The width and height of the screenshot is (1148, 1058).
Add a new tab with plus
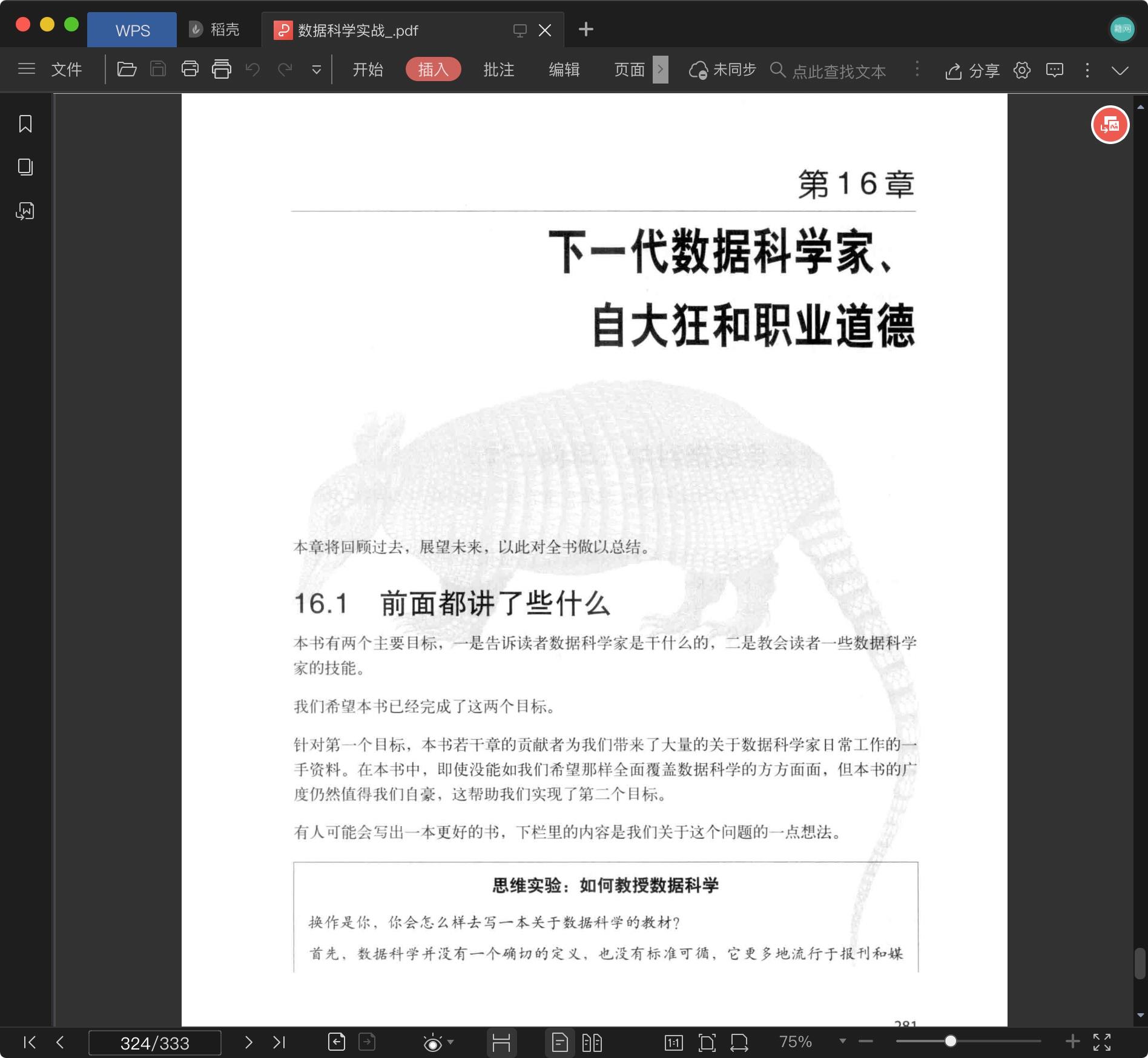point(586,29)
